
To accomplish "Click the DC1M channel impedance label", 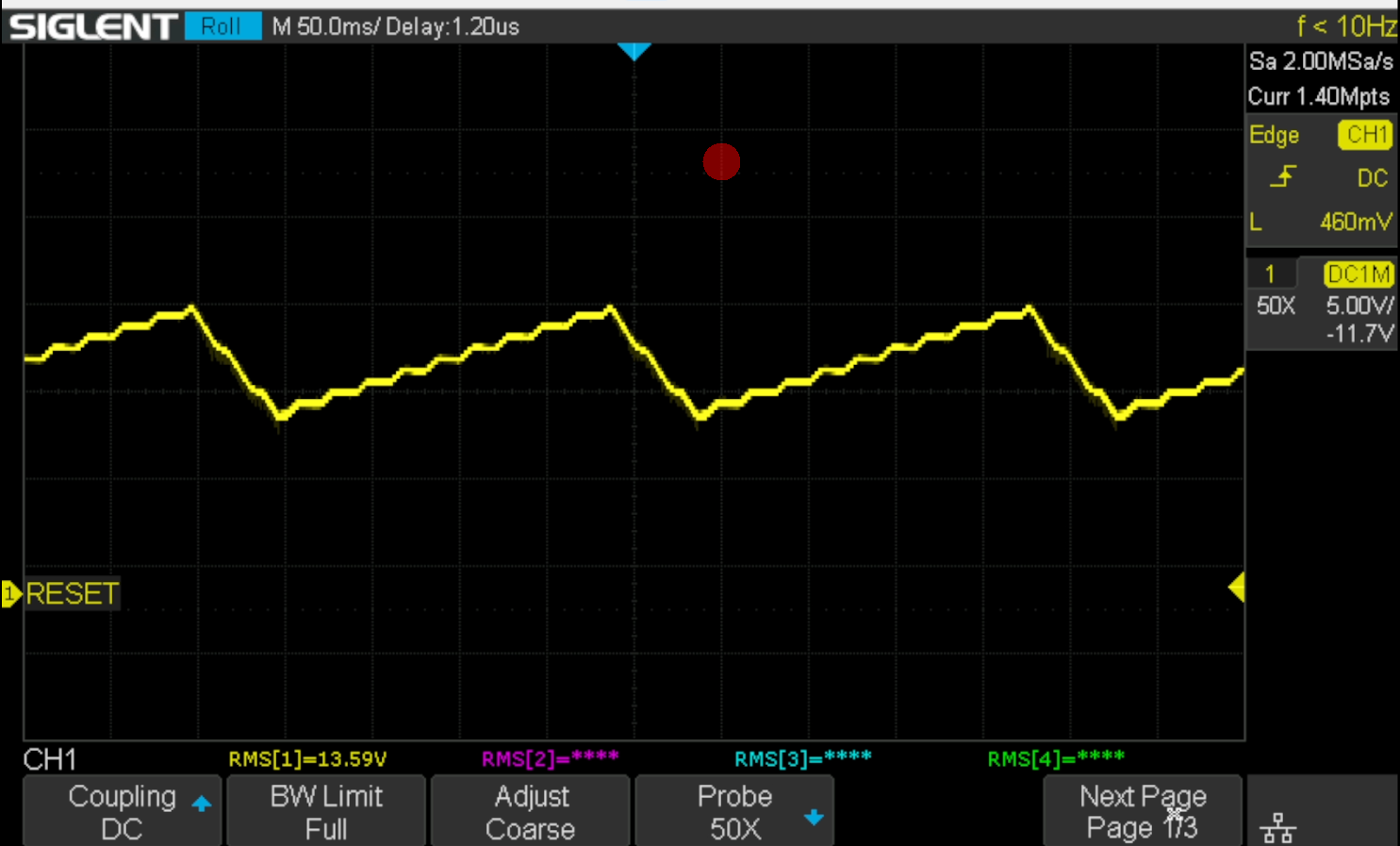I will tap(1358, 274).
